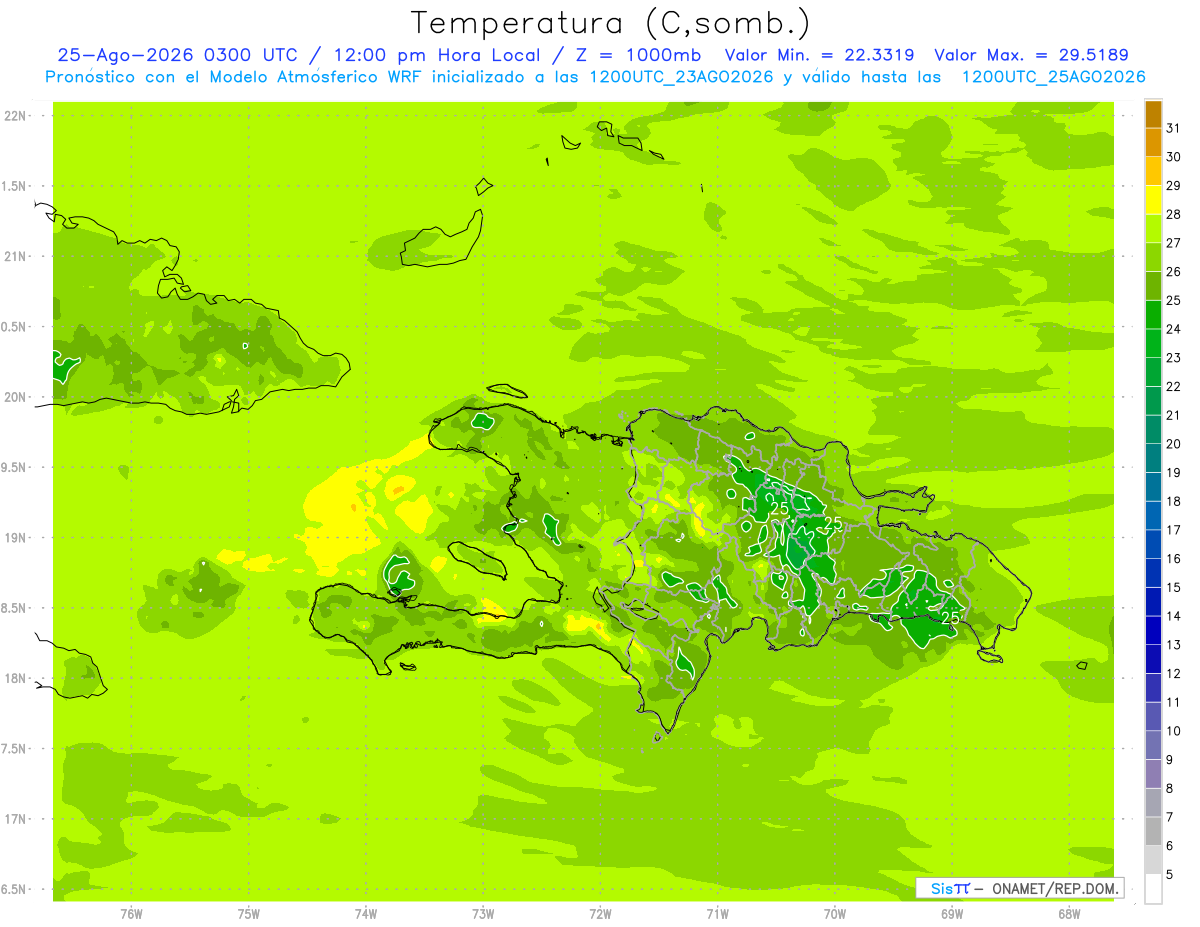Click the '68W' longitude label
This screenshot has width=1200, height=927.
tap(1068, 914)
